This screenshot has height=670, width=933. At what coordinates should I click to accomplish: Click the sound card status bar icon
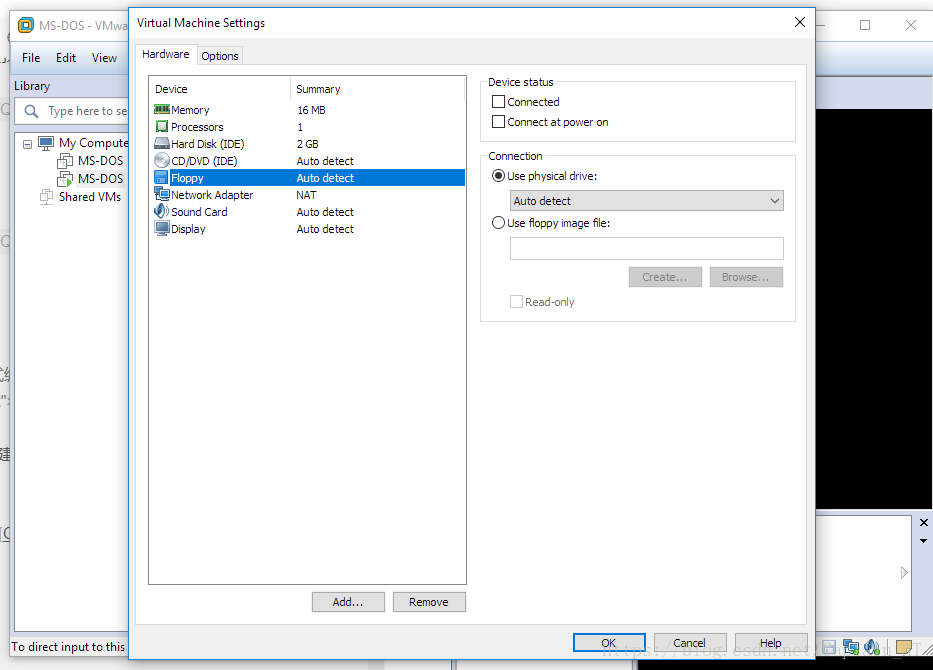pyautogui.click(x=872, y=647)
